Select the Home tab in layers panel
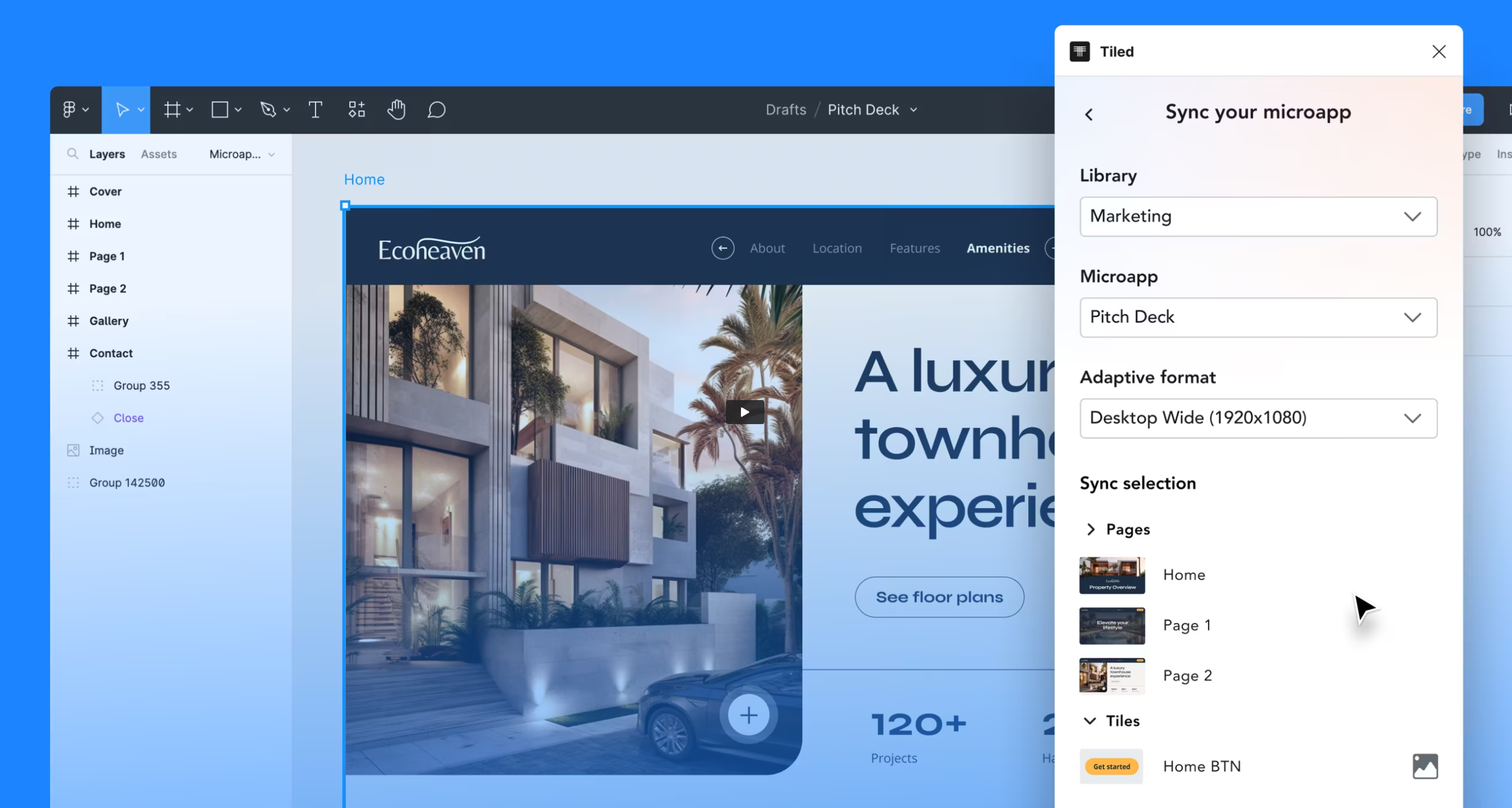 click(105, 223)
